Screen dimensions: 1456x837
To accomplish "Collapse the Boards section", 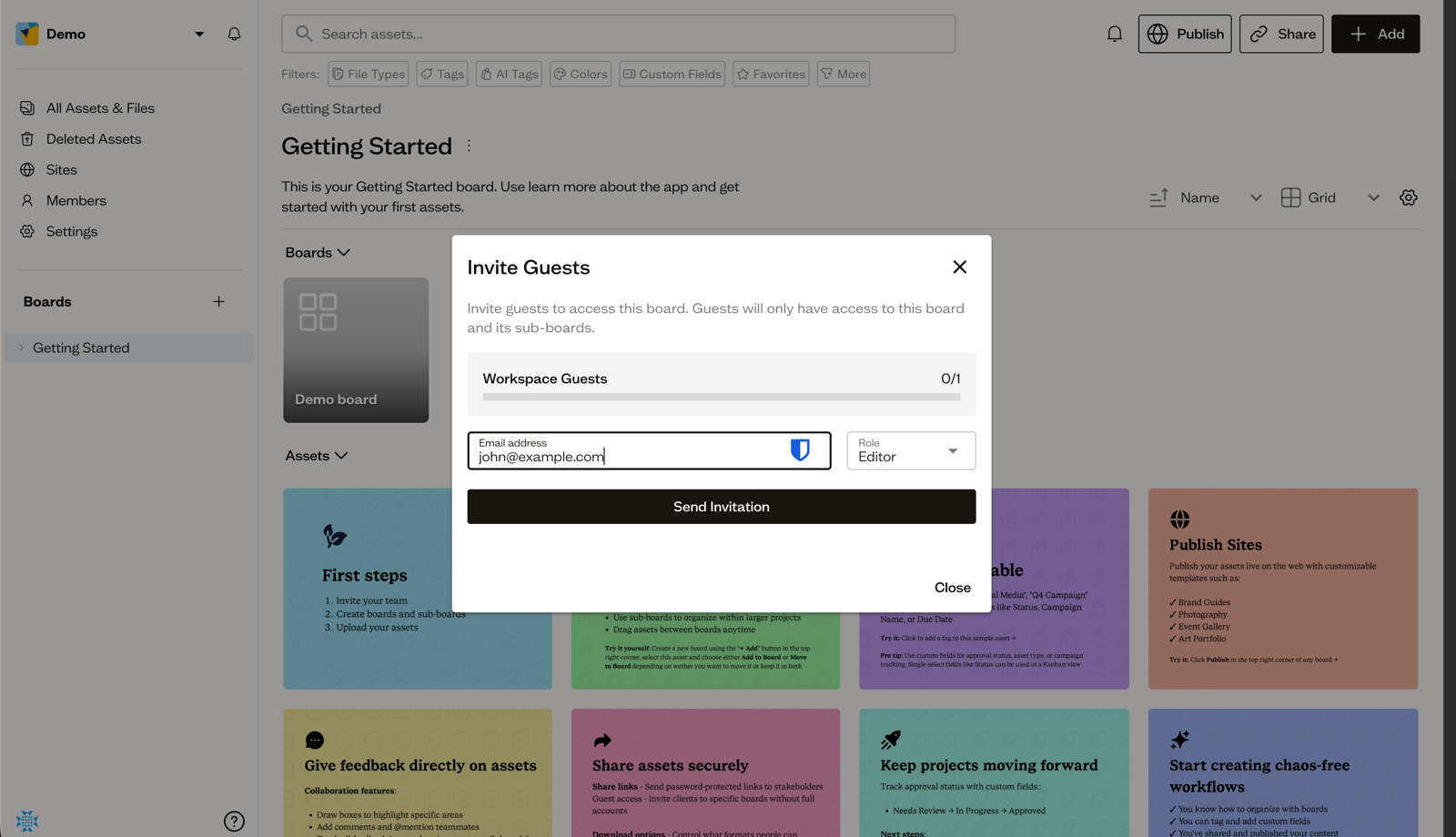I will pyautogui.click(x=318, y=252).
